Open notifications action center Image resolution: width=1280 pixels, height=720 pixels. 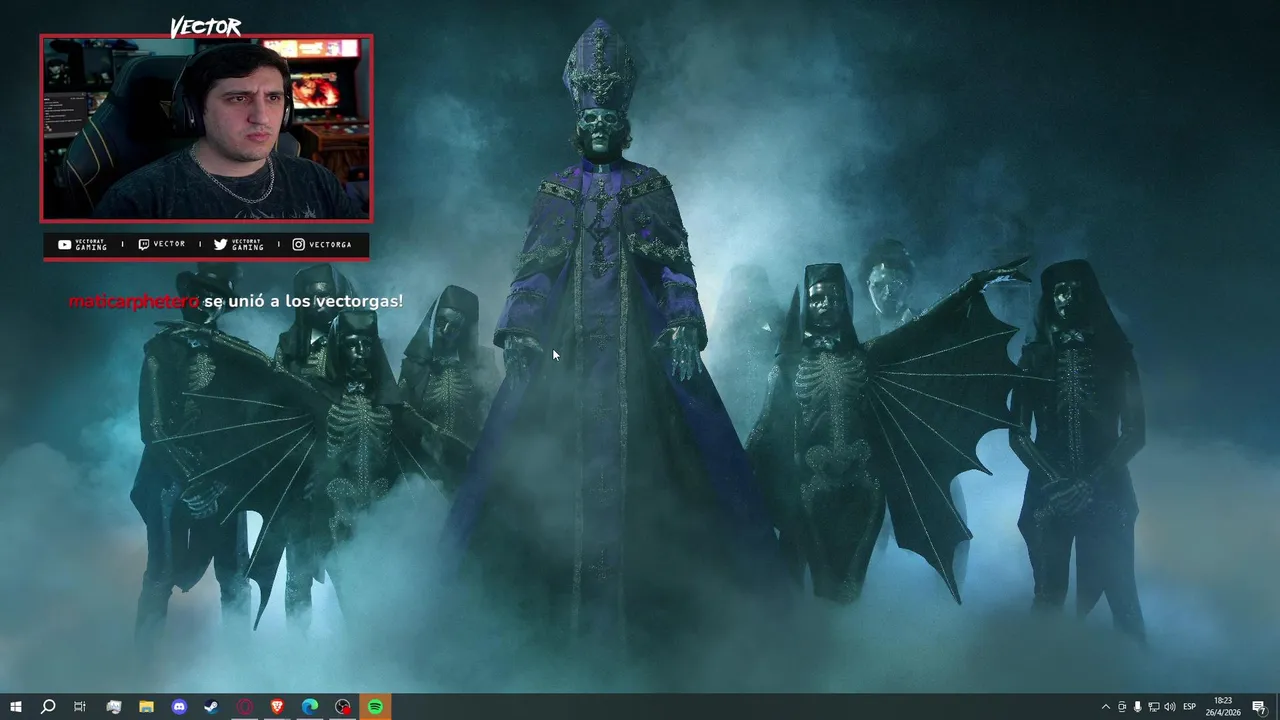coord(1259,707)
